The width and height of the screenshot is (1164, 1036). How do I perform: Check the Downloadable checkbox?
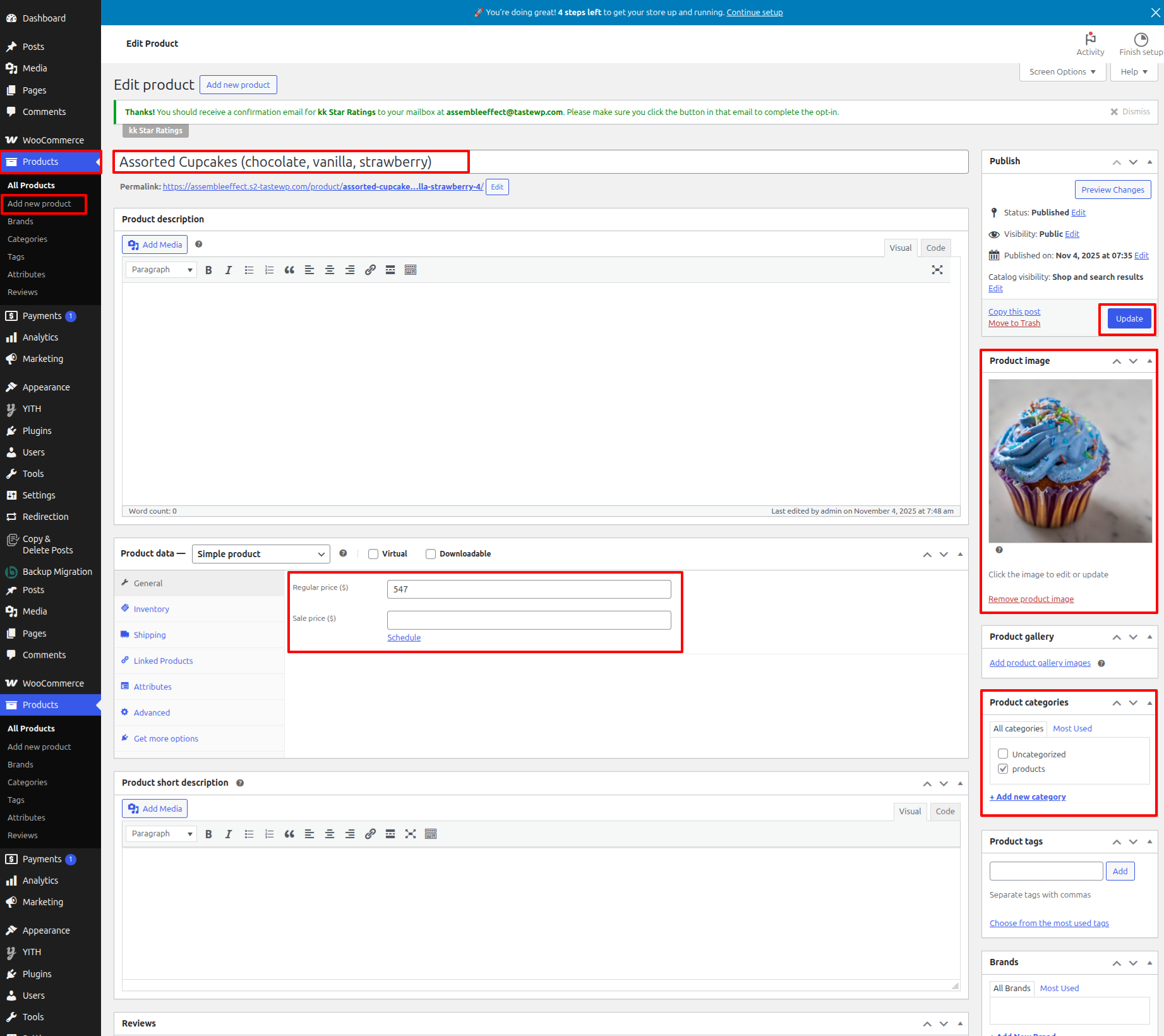click(431, 554)
